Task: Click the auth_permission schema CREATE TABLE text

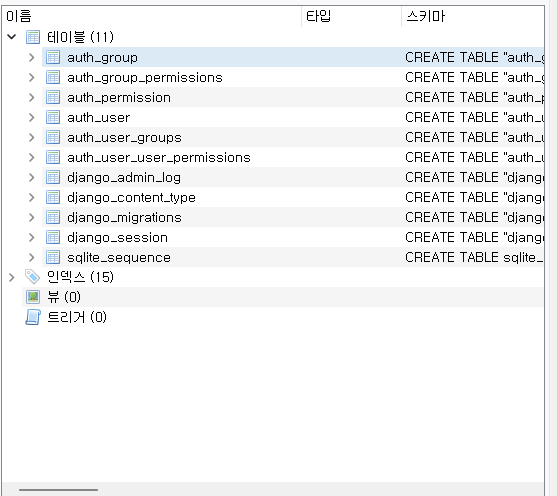Action: (475, 97)
